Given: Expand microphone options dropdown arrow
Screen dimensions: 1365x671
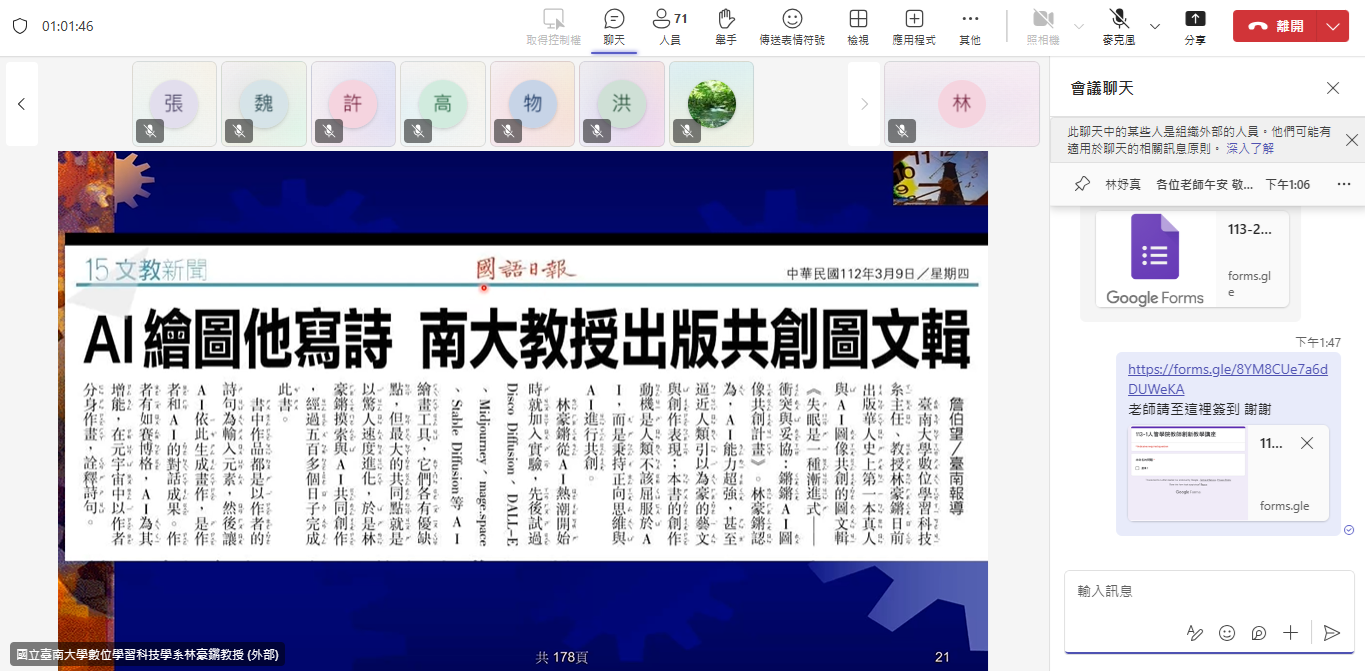Looking at the screenshot, I should tap(1155, 26).
